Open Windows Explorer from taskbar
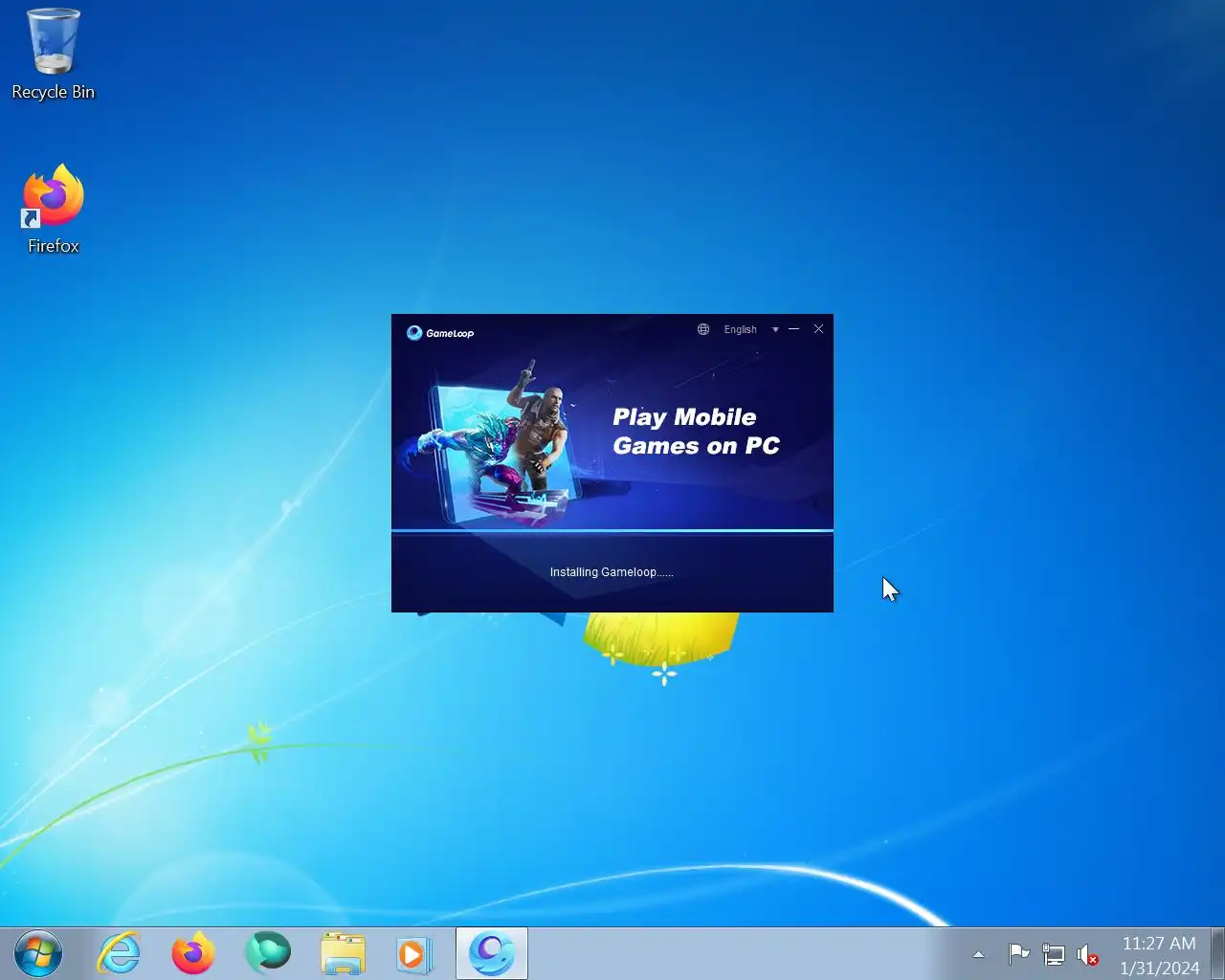 point(343,953)
